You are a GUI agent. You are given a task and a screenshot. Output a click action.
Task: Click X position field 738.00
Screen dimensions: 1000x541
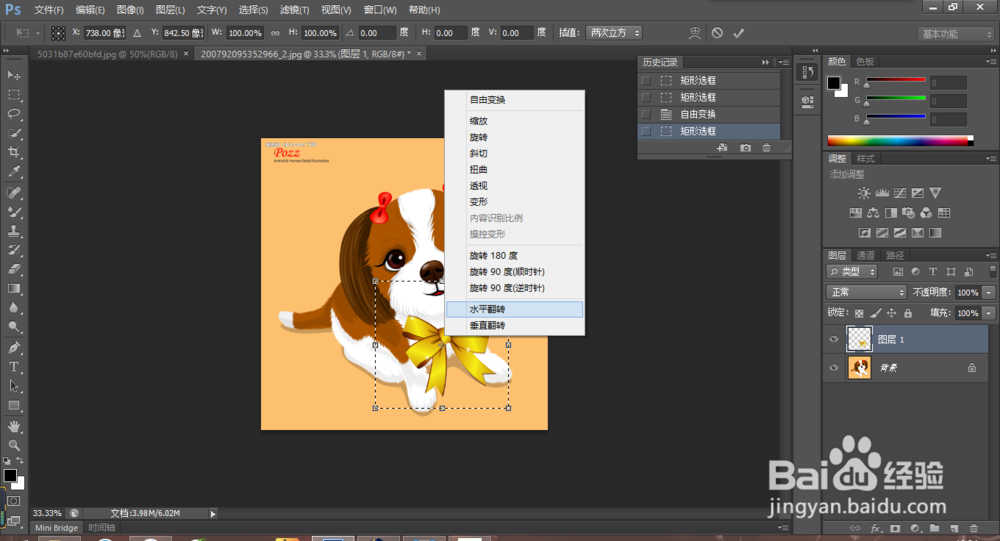pos(105,33)
